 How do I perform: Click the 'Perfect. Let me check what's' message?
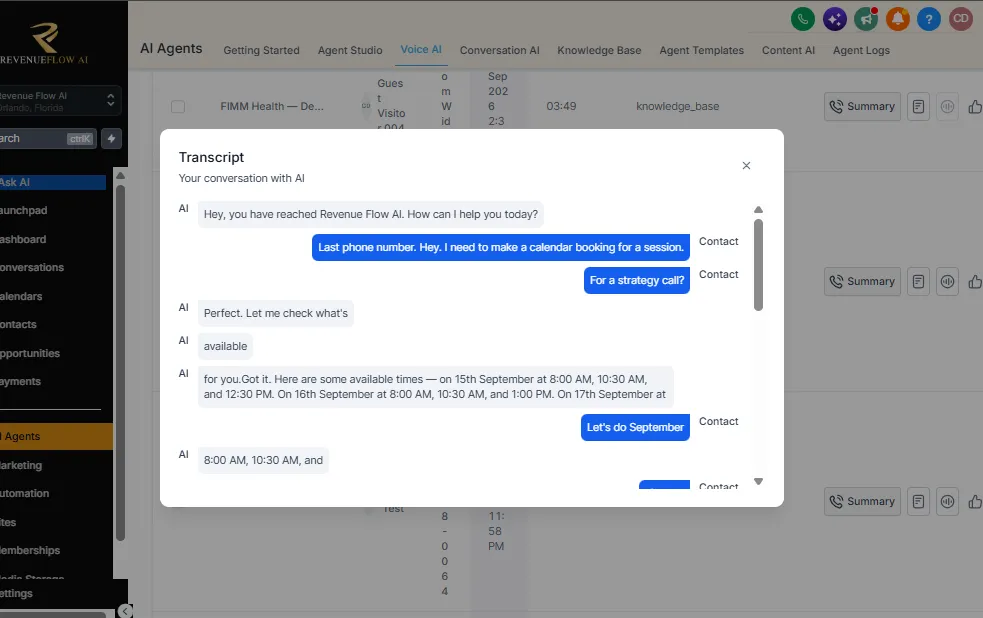[x=276, y=313]
